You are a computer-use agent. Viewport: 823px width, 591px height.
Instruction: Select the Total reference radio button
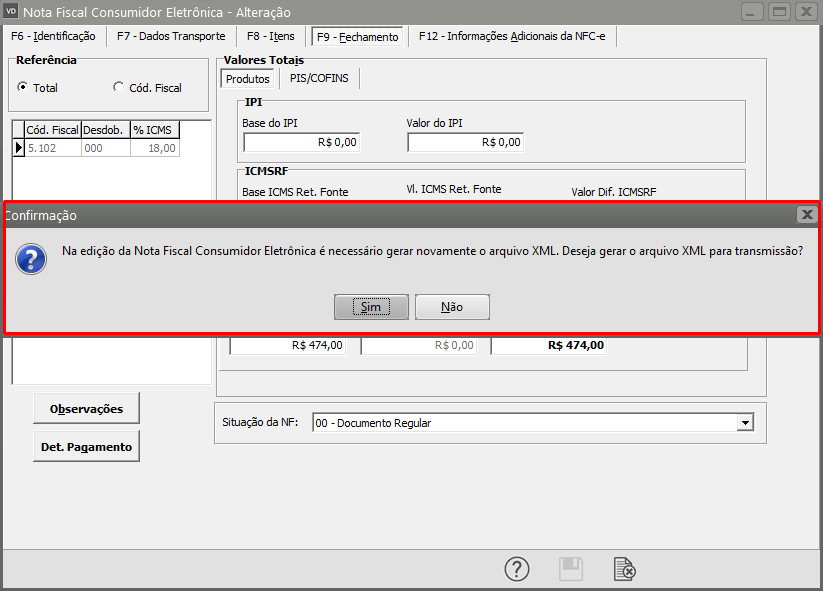[23, 88]
